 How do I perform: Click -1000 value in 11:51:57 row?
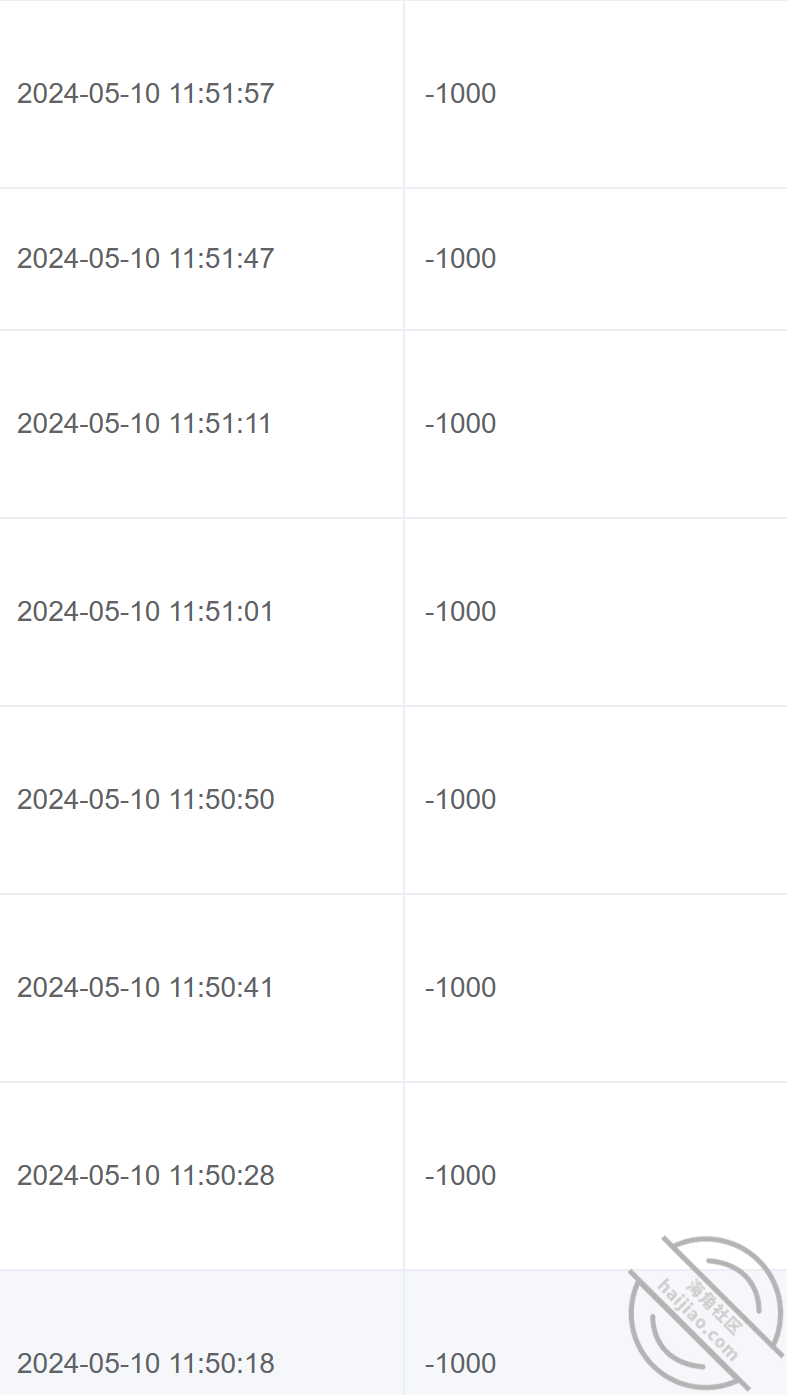(x=461, y=94)
